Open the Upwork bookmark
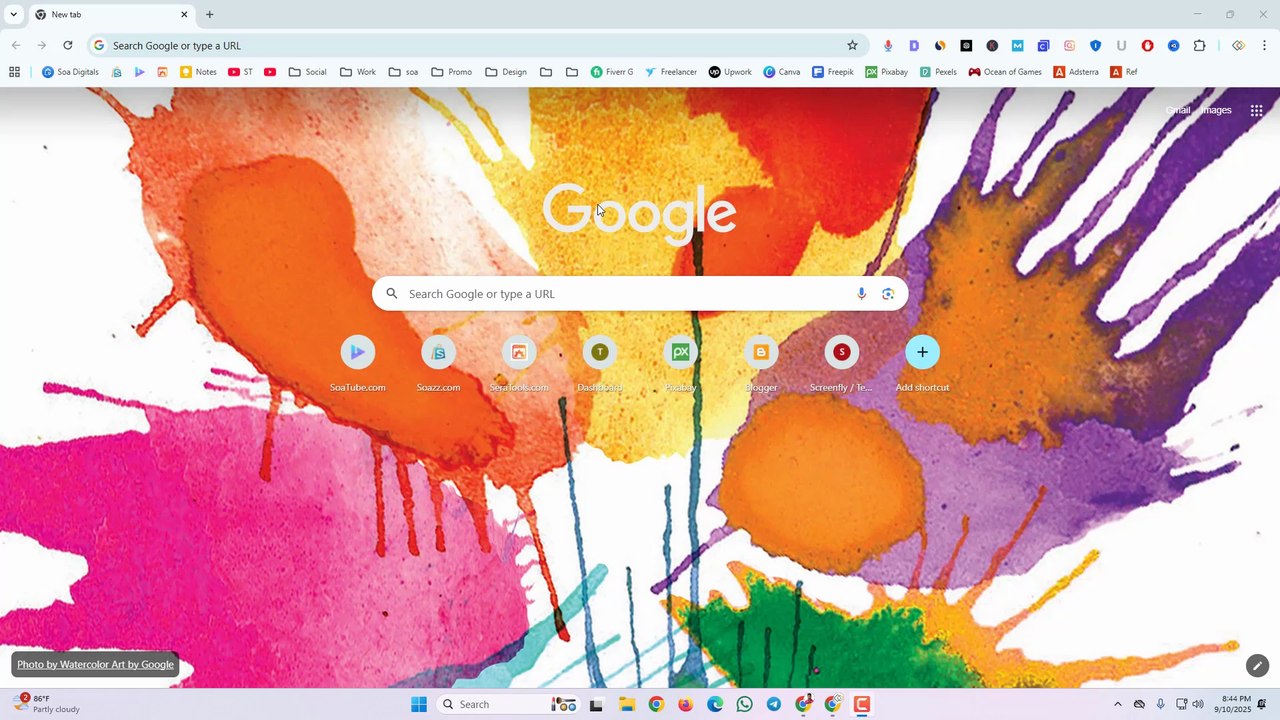This screenshot has width=1280, height=720. tap(730, 72)
